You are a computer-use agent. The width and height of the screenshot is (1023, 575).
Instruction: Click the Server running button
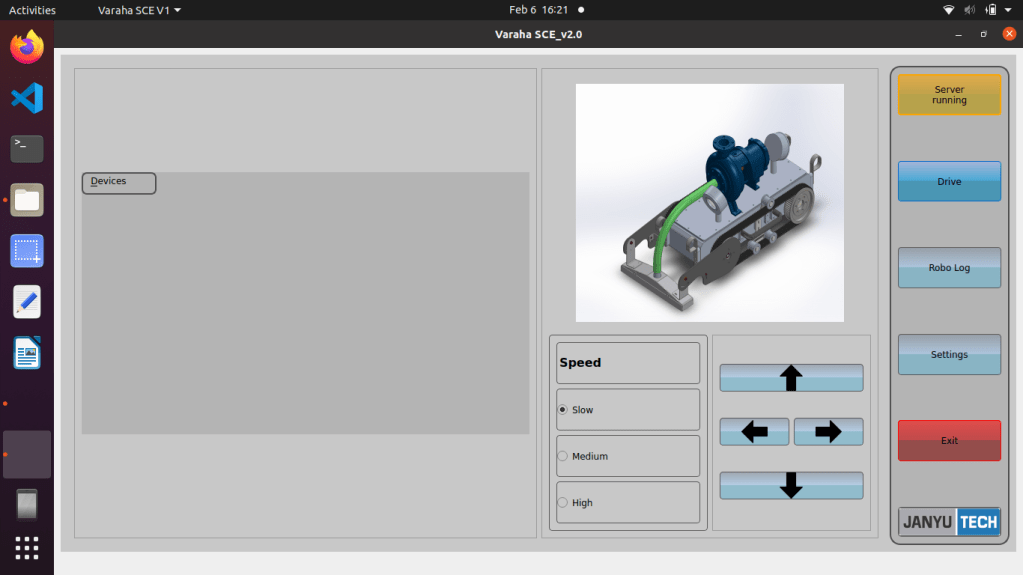(x=949, y=95)
